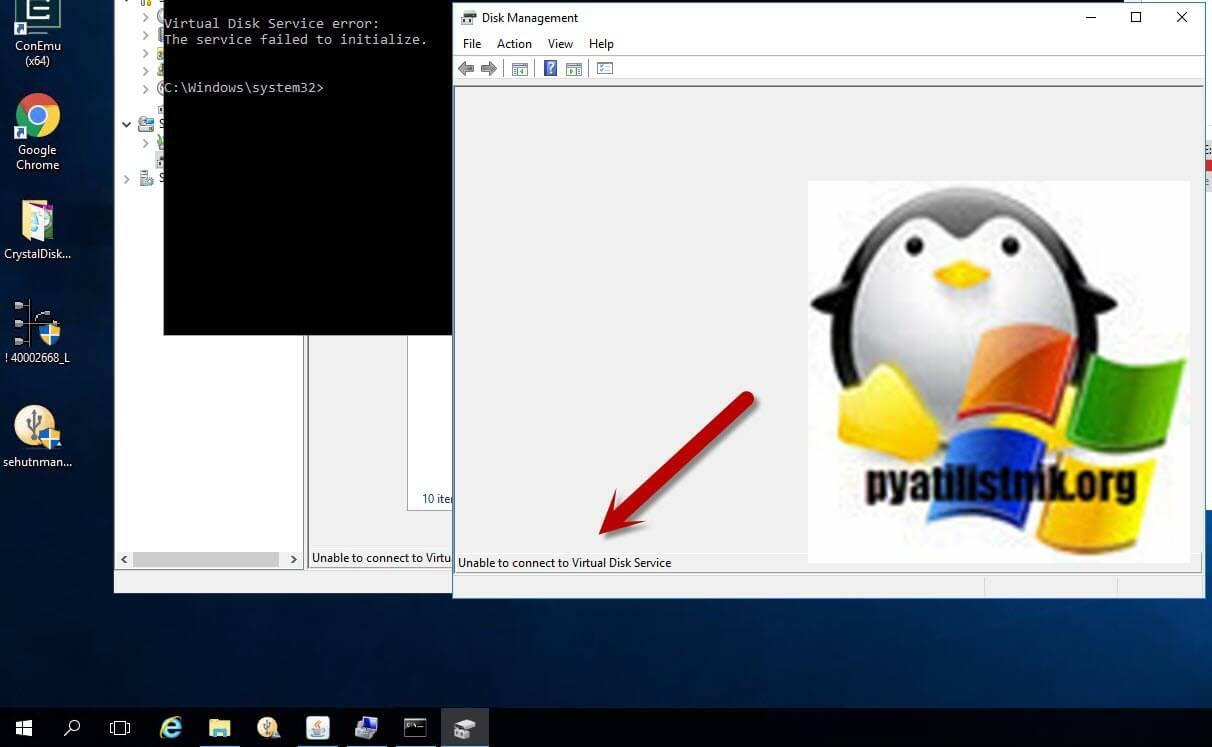The image size is (1212, 747).
Task: Click 'Unable to connect to Virtual Disk Service' status
Action: (565, 563)
